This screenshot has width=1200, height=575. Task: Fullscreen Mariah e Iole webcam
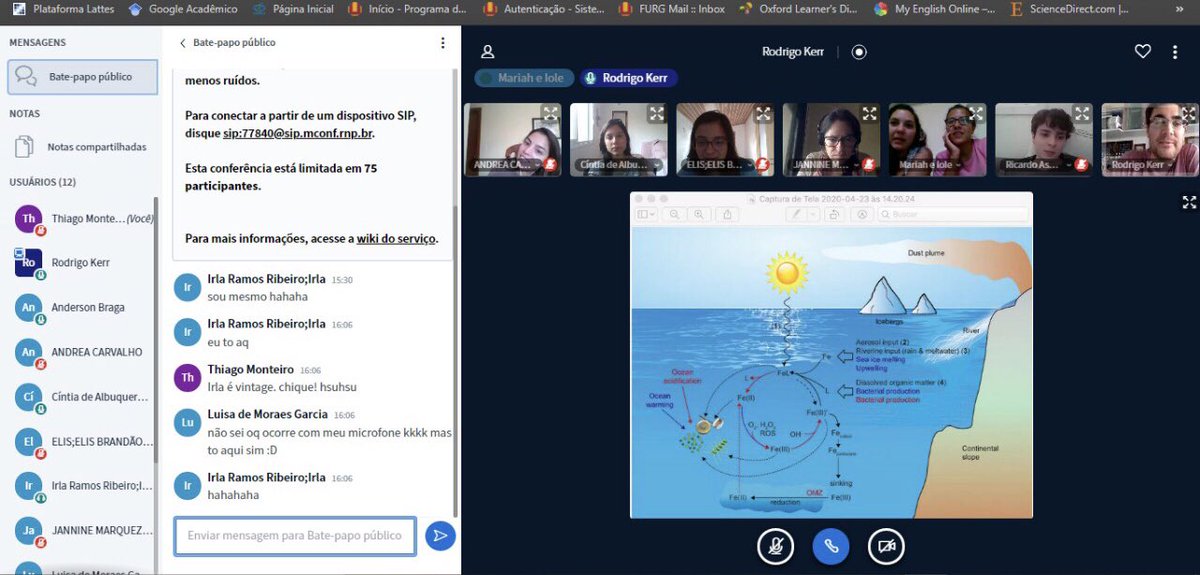pos(976,113)
